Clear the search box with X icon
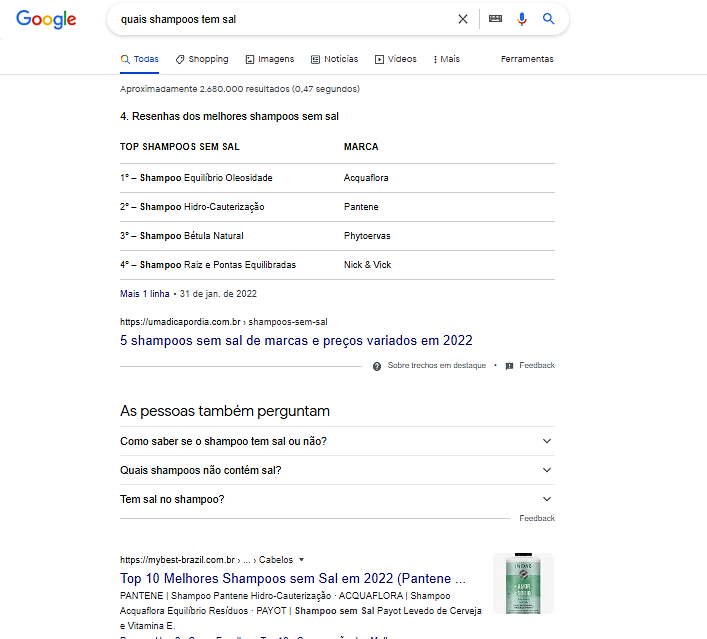The height and width of the screenshot is (639, 707). coord(462,19)
